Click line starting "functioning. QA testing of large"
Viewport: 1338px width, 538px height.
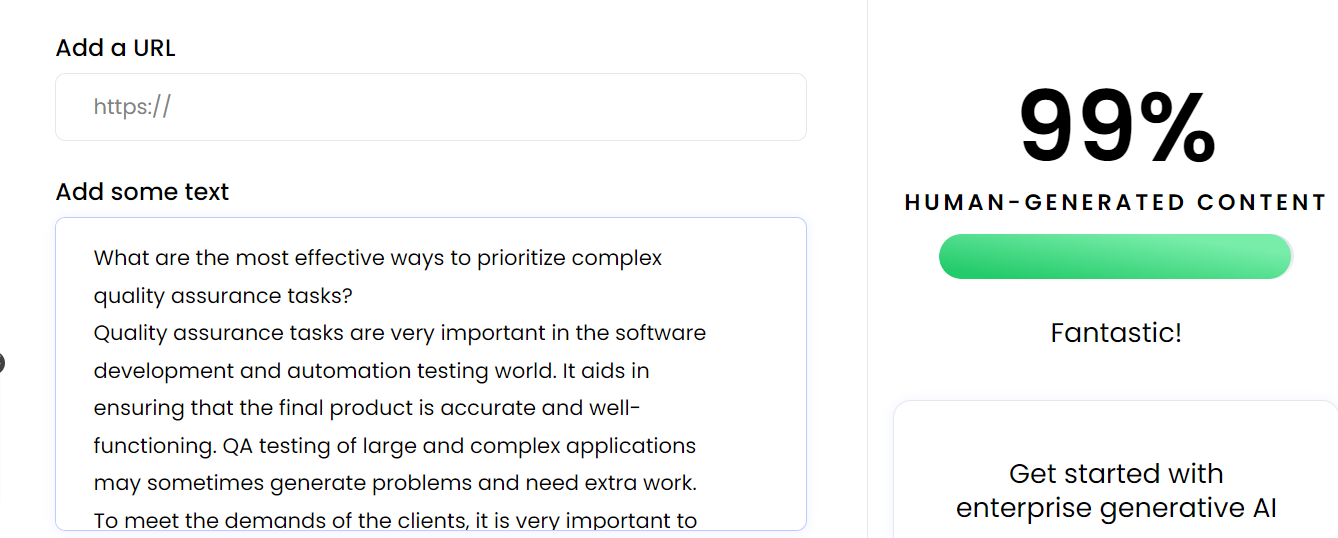(394, 445)
